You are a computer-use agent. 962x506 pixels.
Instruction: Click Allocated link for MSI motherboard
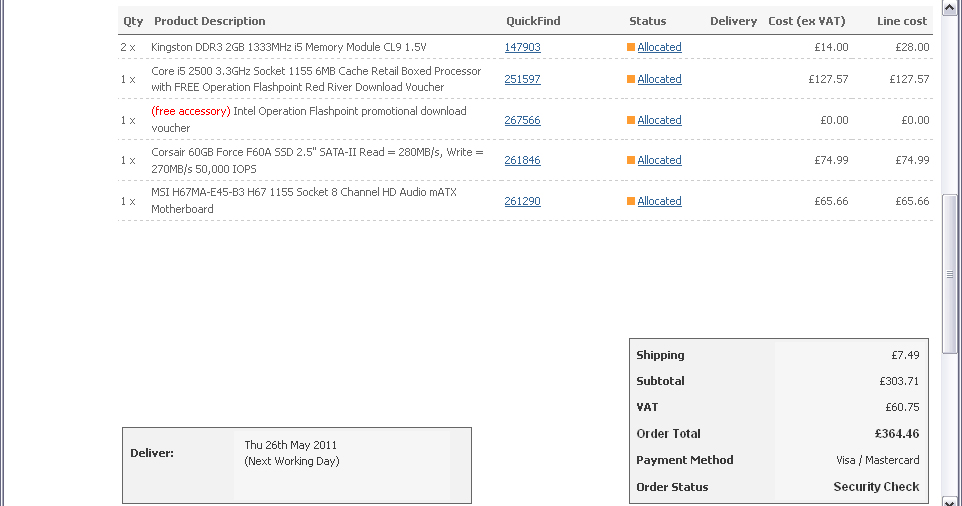659,201
